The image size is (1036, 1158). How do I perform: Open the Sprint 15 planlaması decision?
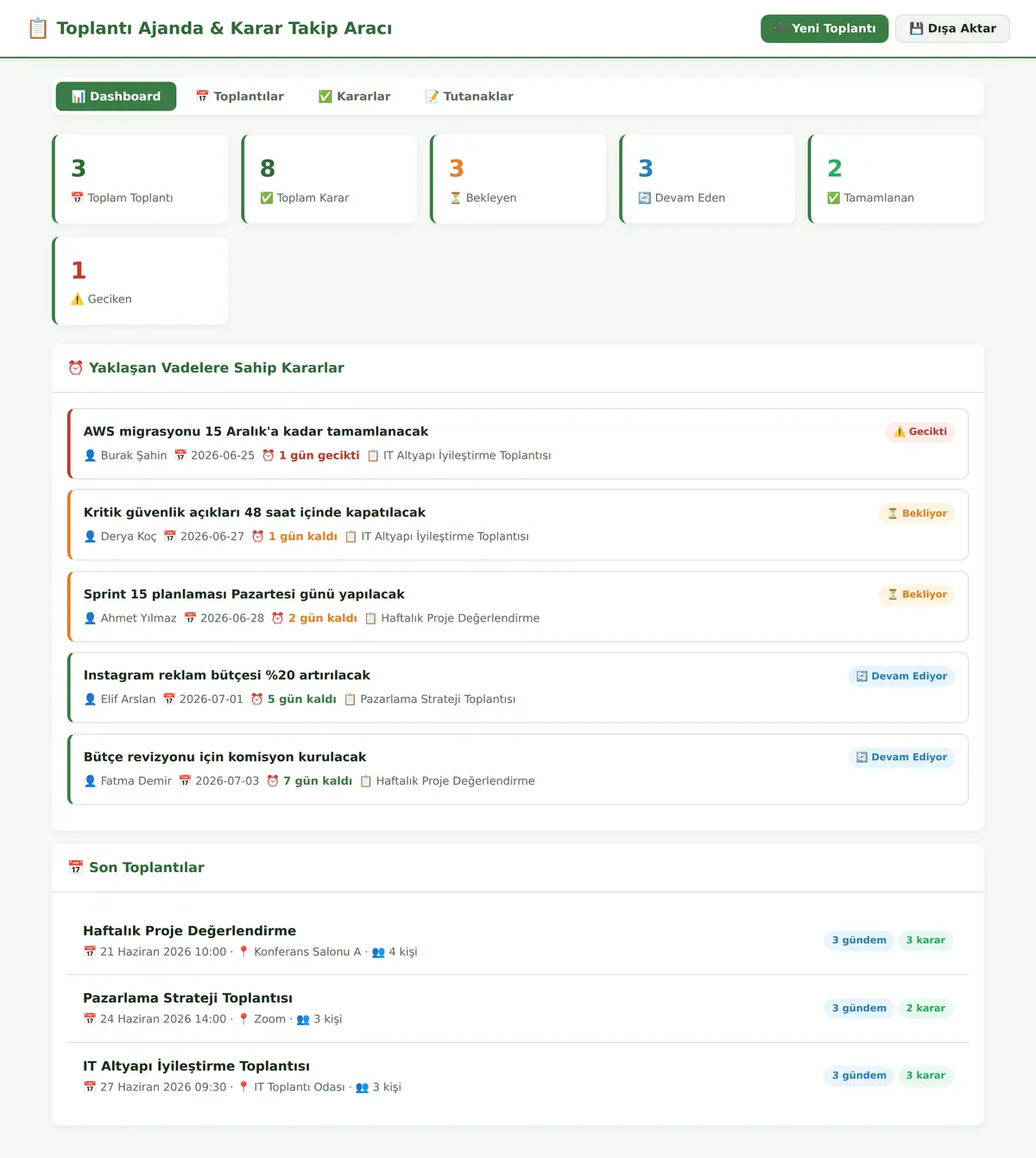518,606
